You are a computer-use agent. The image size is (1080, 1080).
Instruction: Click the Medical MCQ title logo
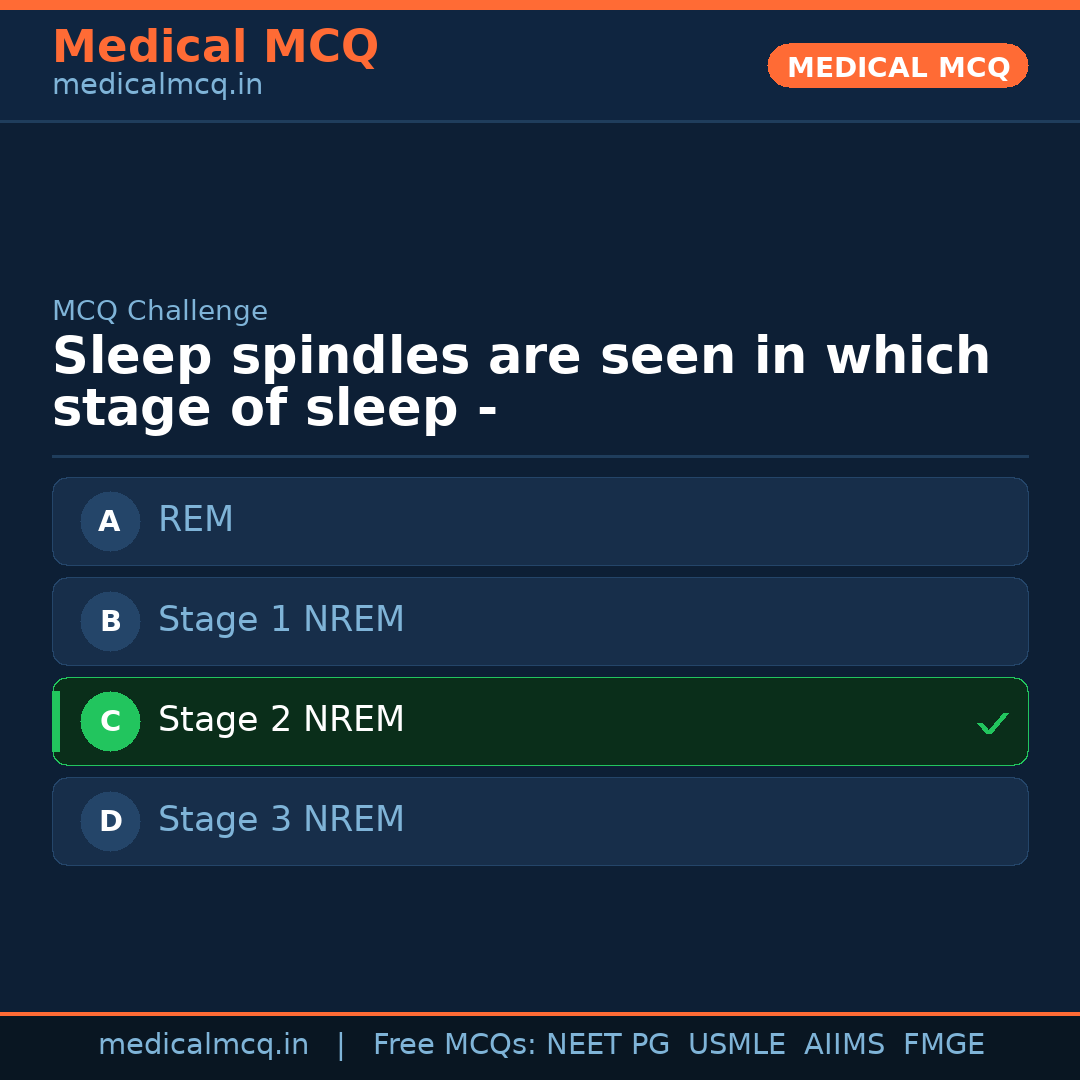[x=215, y=47]
